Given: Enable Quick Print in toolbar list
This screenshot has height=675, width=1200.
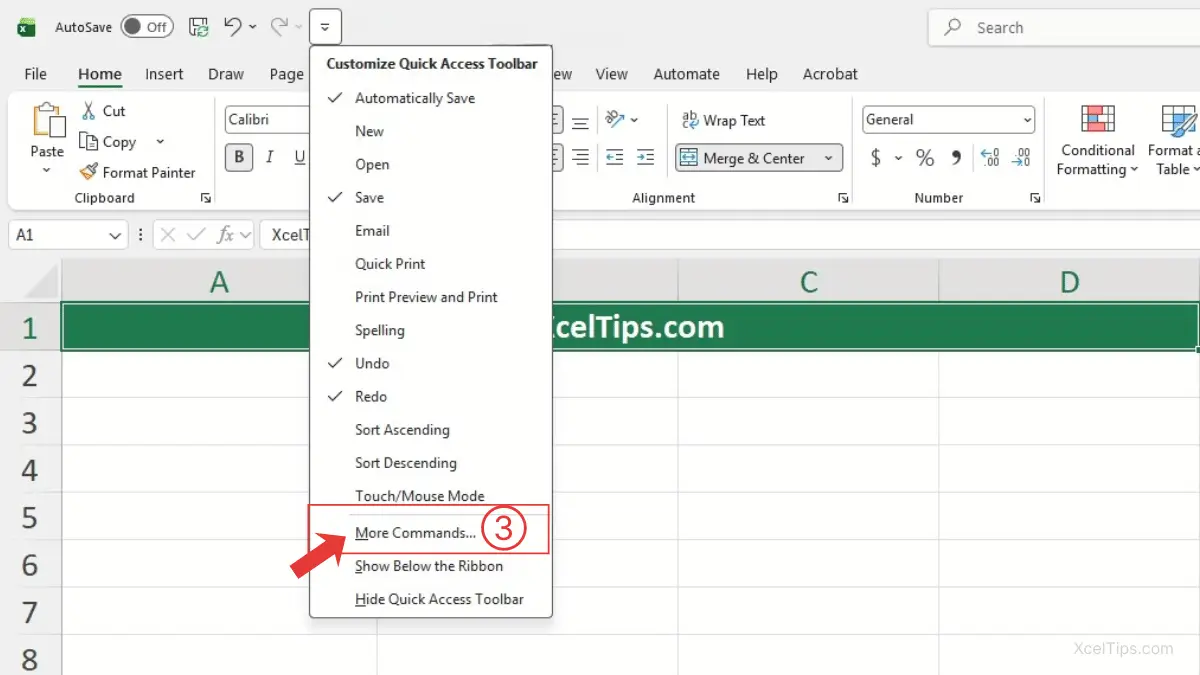Looking at the screenshot, I should point(390,264).
